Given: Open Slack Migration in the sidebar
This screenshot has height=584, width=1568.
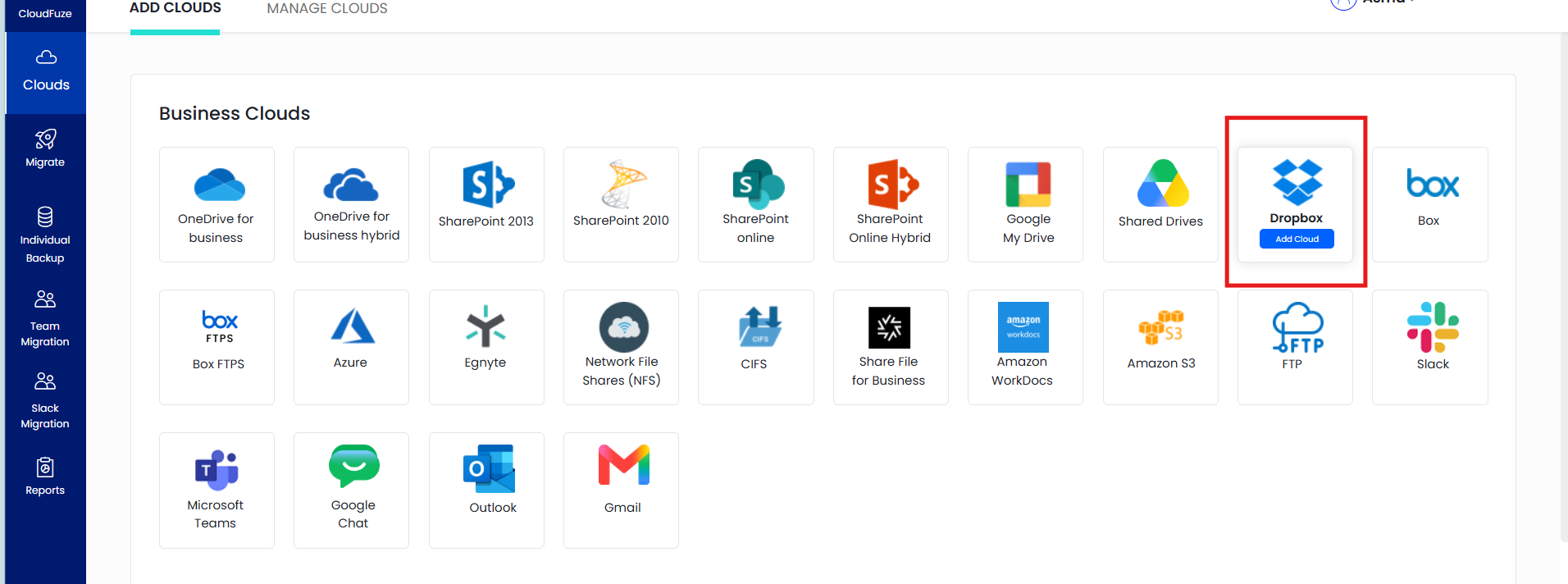Looking at the screenshot, I should 45,400.
